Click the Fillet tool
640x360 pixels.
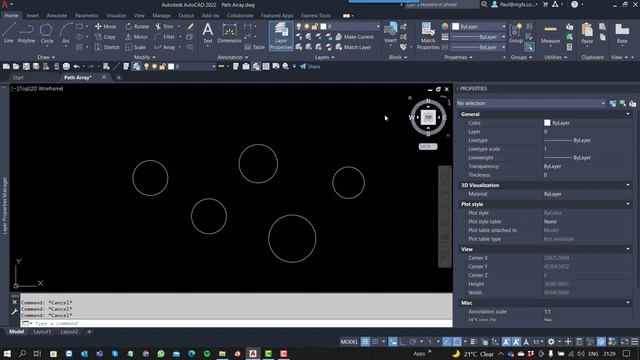pos(165,37)
